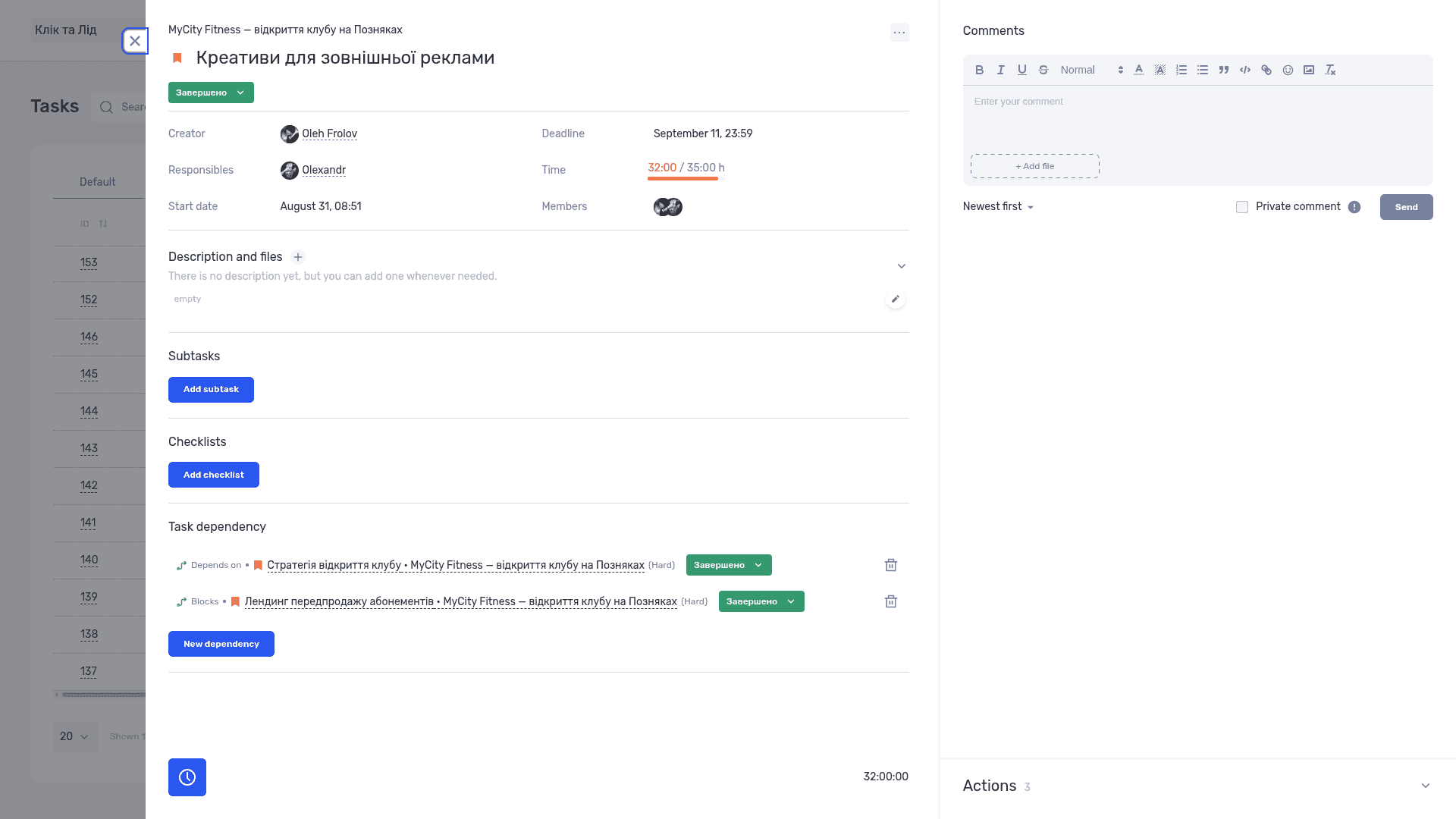Click the comment text input field
The image size is (1456, 819).
[1197, 118]
